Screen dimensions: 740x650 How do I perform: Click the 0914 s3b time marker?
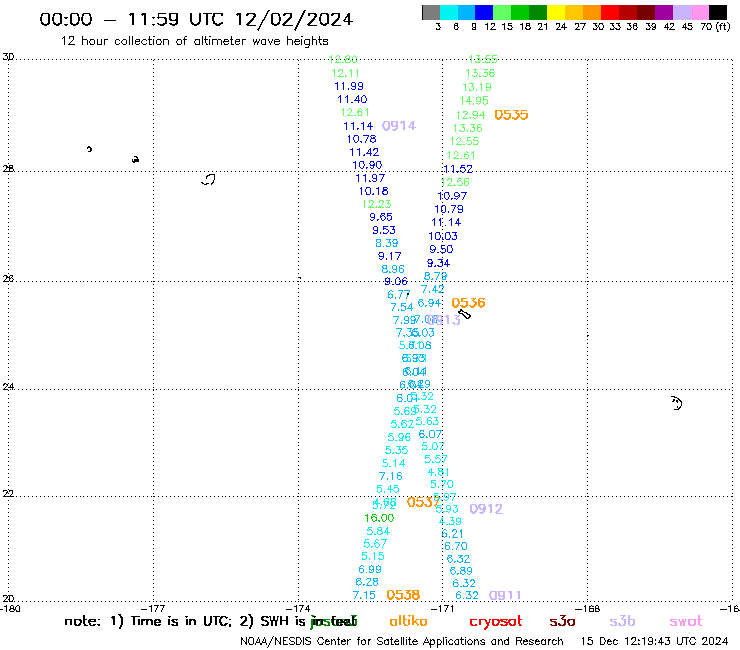coord(399,126)
